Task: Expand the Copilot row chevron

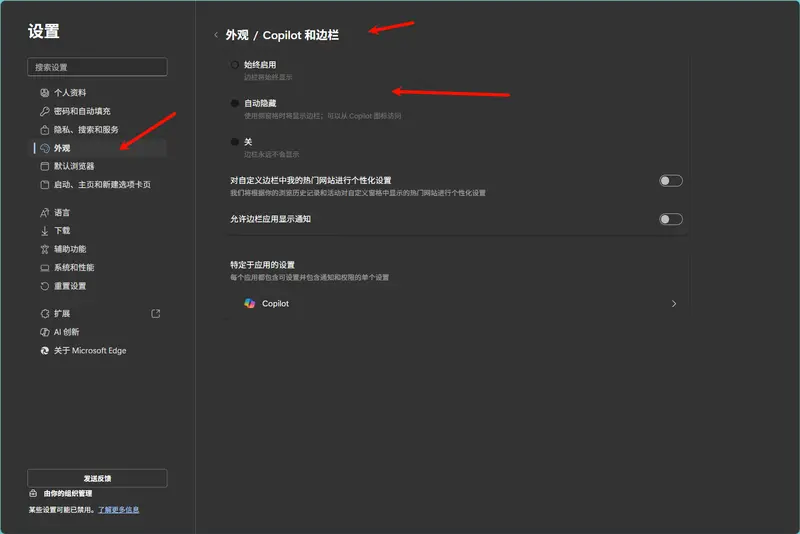Action: click(x=674, y=303)
